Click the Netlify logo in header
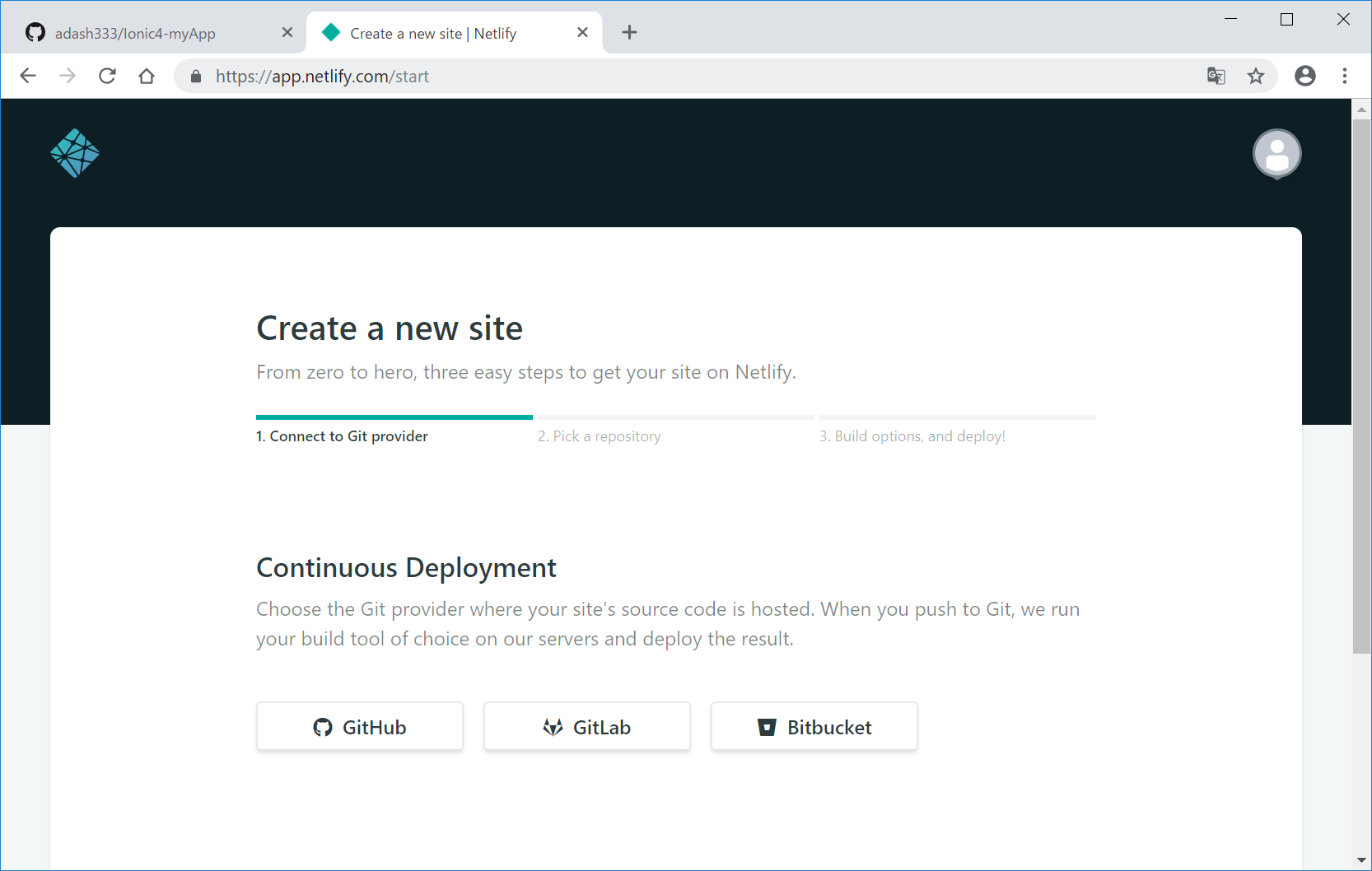This screenshot has width=1372, height=871. 75,153
